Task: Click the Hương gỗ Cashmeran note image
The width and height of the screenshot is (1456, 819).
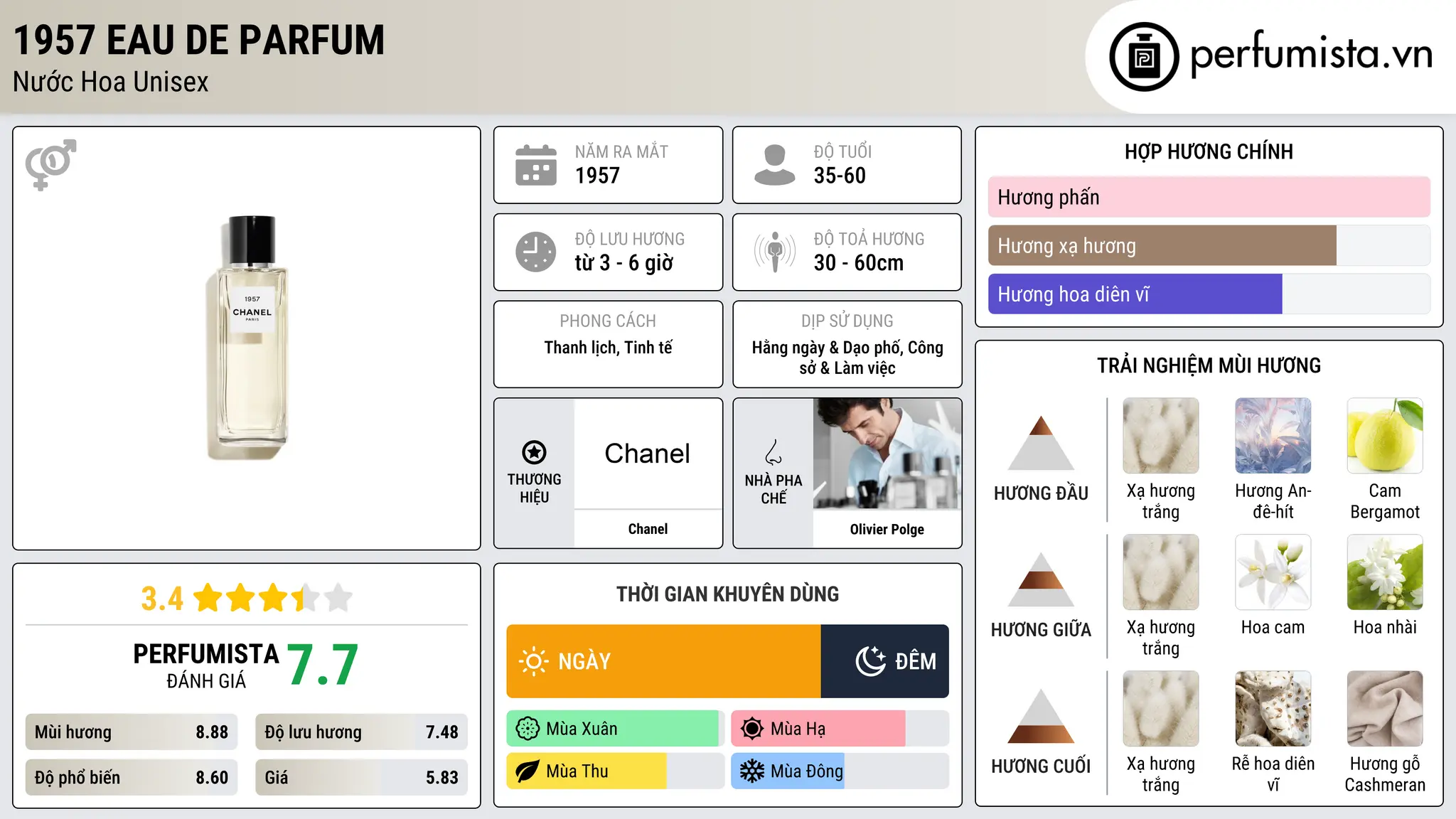Action: 1385,709
